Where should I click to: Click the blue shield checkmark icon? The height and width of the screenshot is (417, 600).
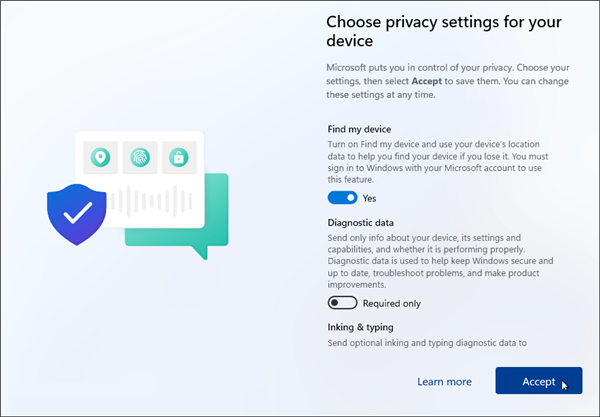(x=77, y=212)
